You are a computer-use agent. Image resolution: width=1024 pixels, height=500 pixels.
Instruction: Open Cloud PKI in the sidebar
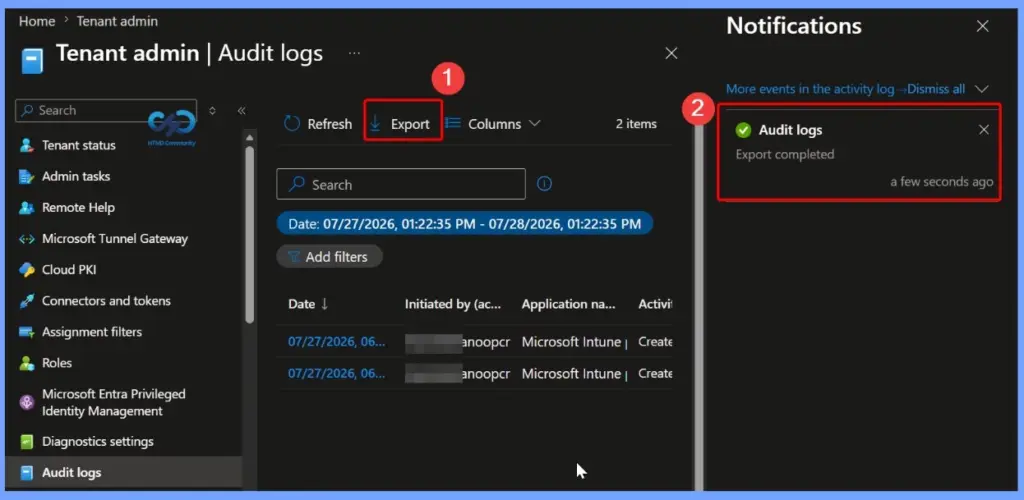[69, 270]
